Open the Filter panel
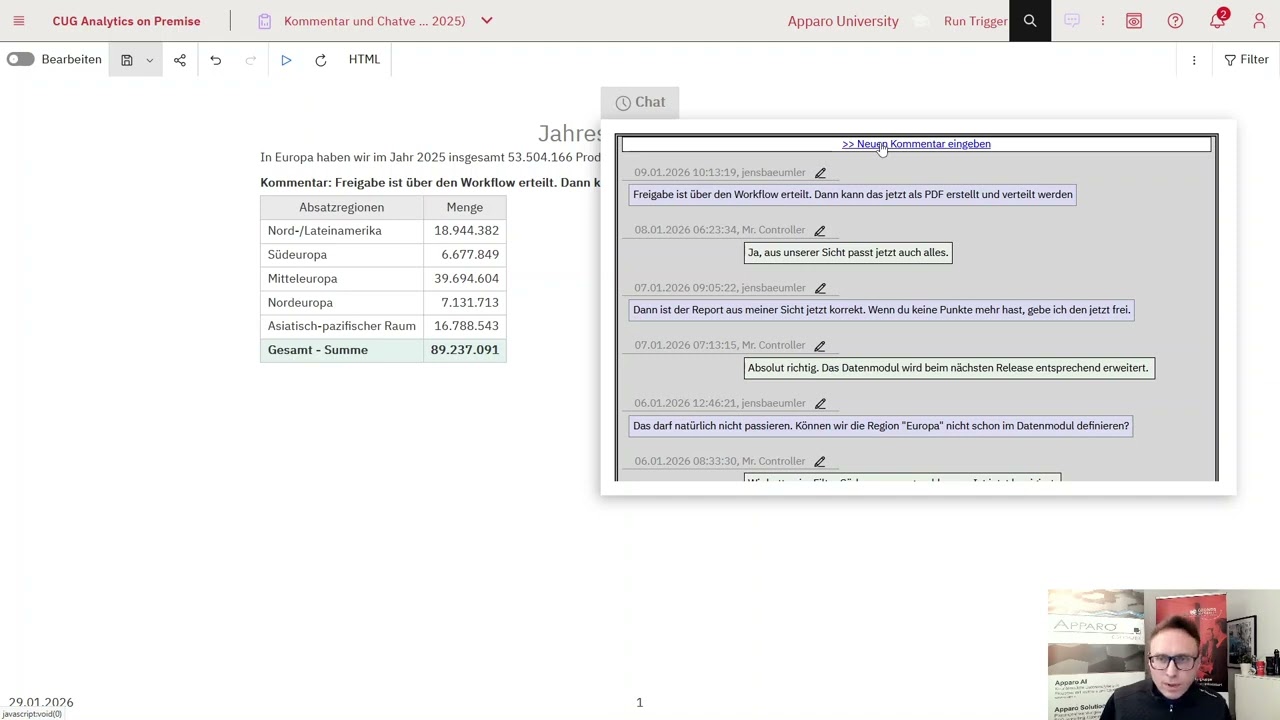This screenshot has width=1280, height=720. (1246, 60)
